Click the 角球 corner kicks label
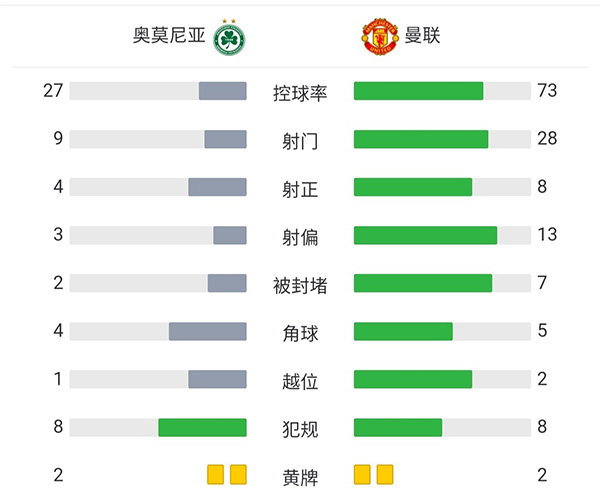Image resolution: width=600 pixels, height=500 pixels. coord(300,332)
